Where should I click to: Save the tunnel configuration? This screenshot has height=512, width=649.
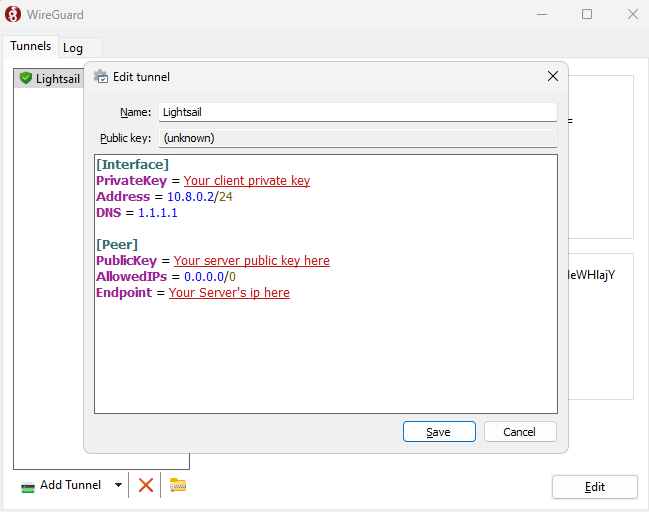pyautogui.click(x=439, y=432)
